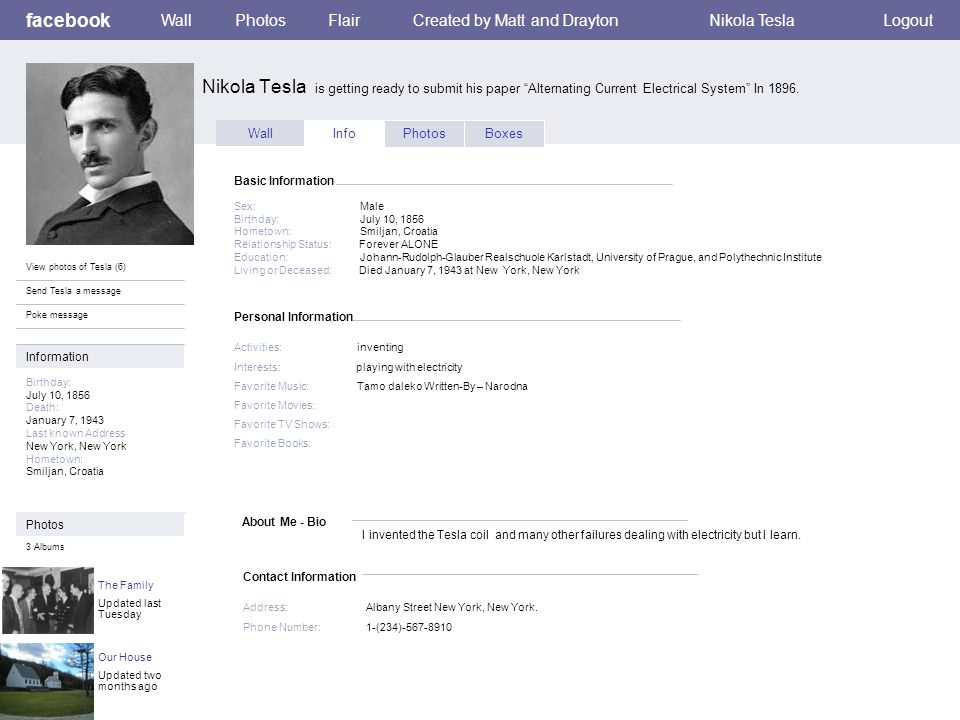Click the status text about submitting paper
960x720 pixels.
557,89
